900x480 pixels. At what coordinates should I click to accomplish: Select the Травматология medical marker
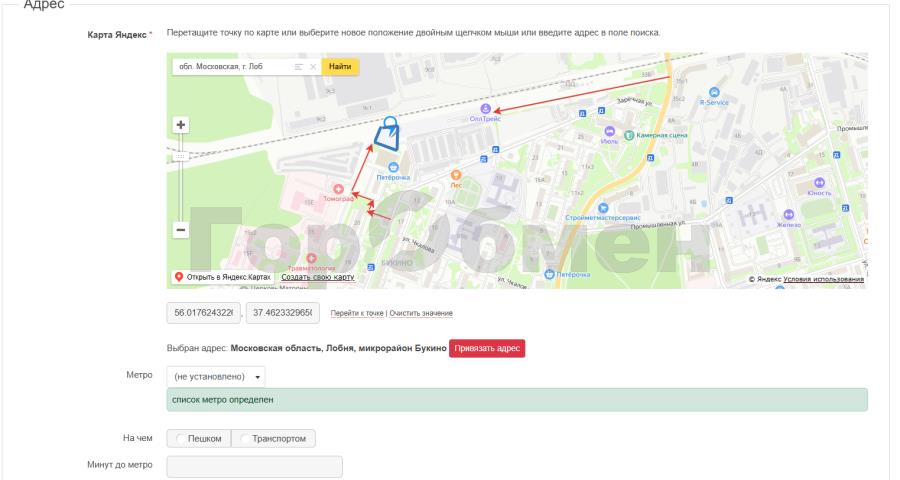311,258
